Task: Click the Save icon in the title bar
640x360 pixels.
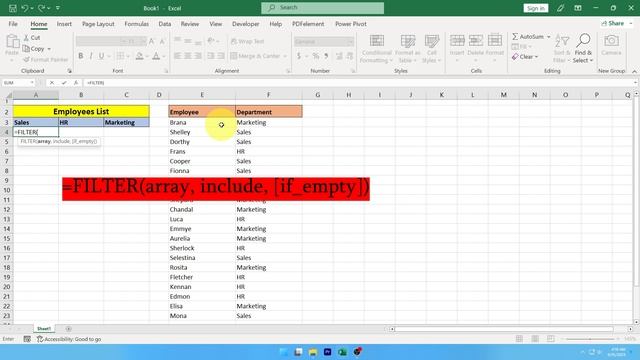Action: (x=13, y=8)
